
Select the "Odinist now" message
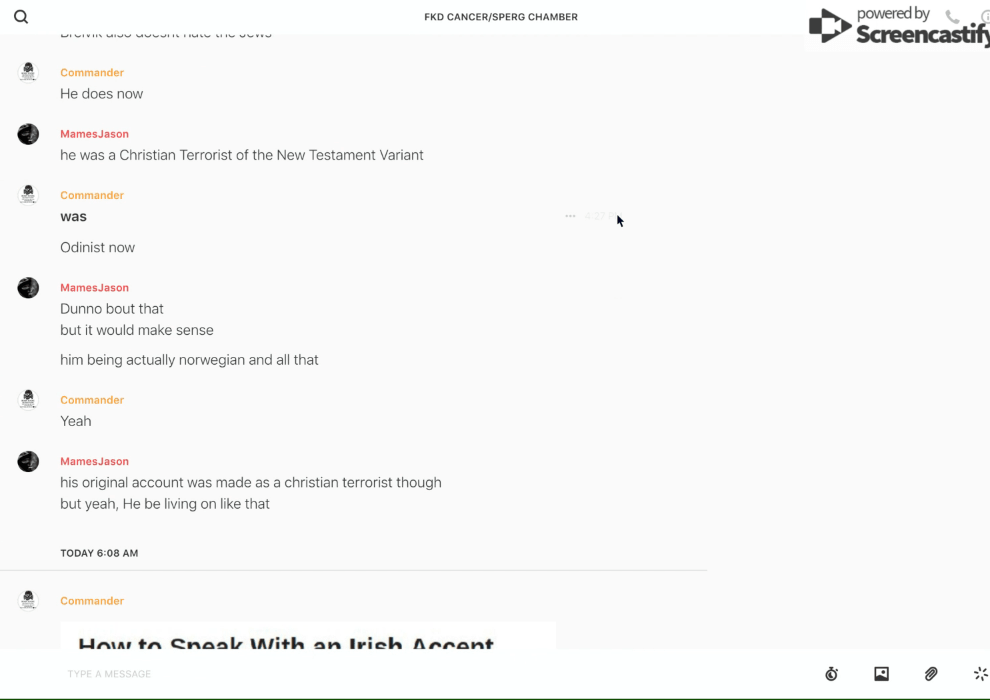click(98, 247)
